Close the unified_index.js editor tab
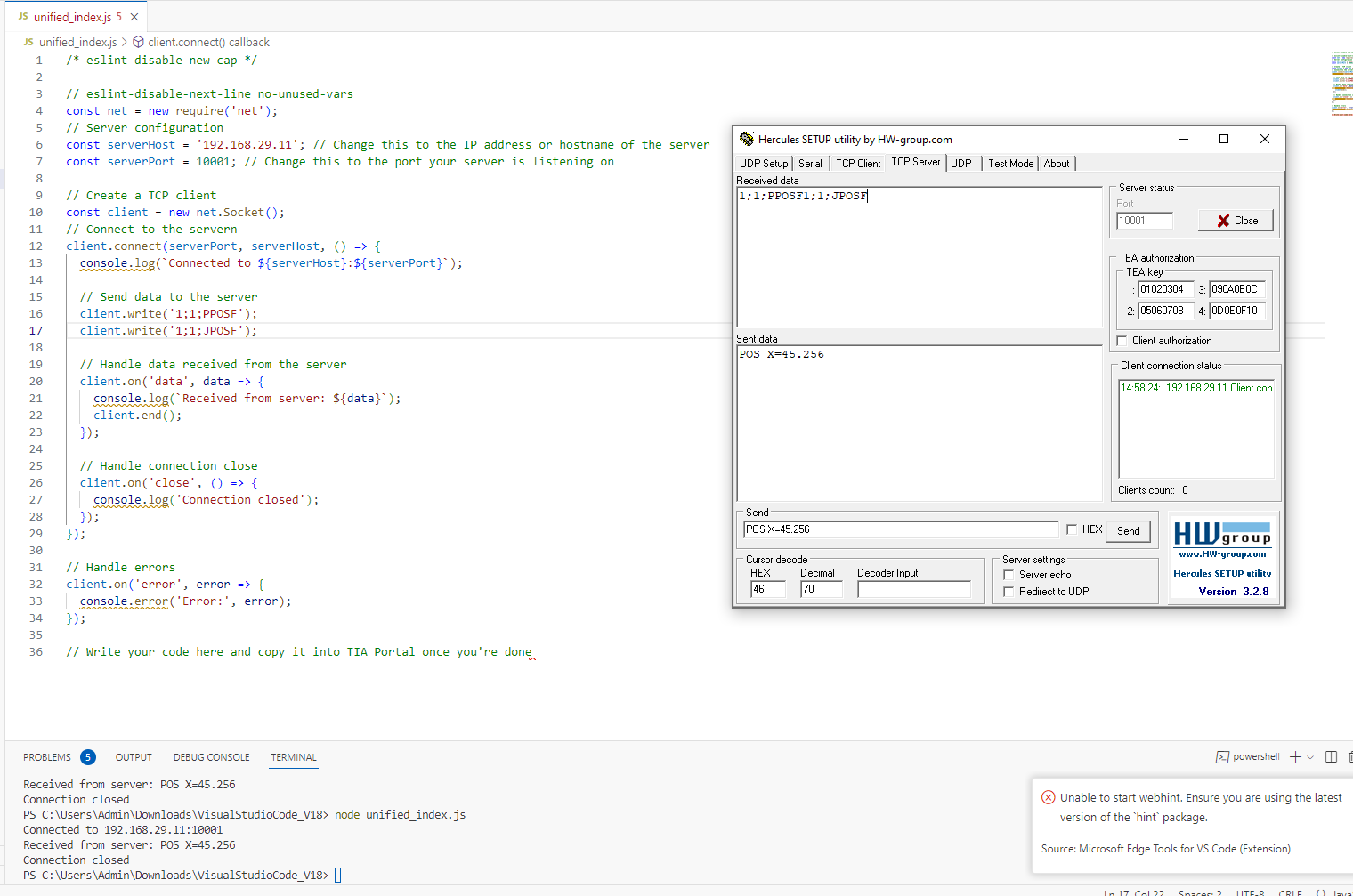 click(134, 17)
